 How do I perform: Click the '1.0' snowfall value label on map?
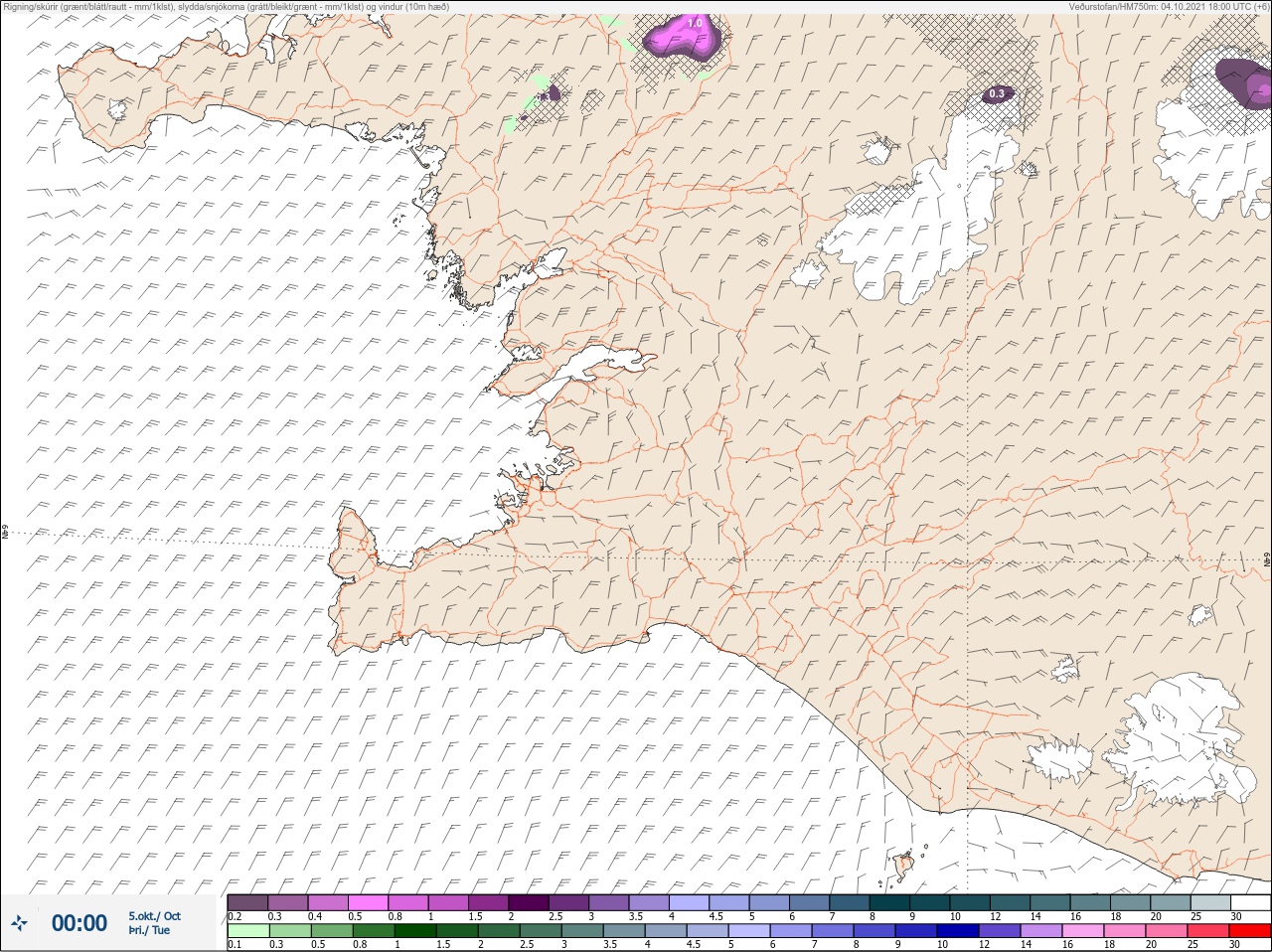tap(695, 23)
